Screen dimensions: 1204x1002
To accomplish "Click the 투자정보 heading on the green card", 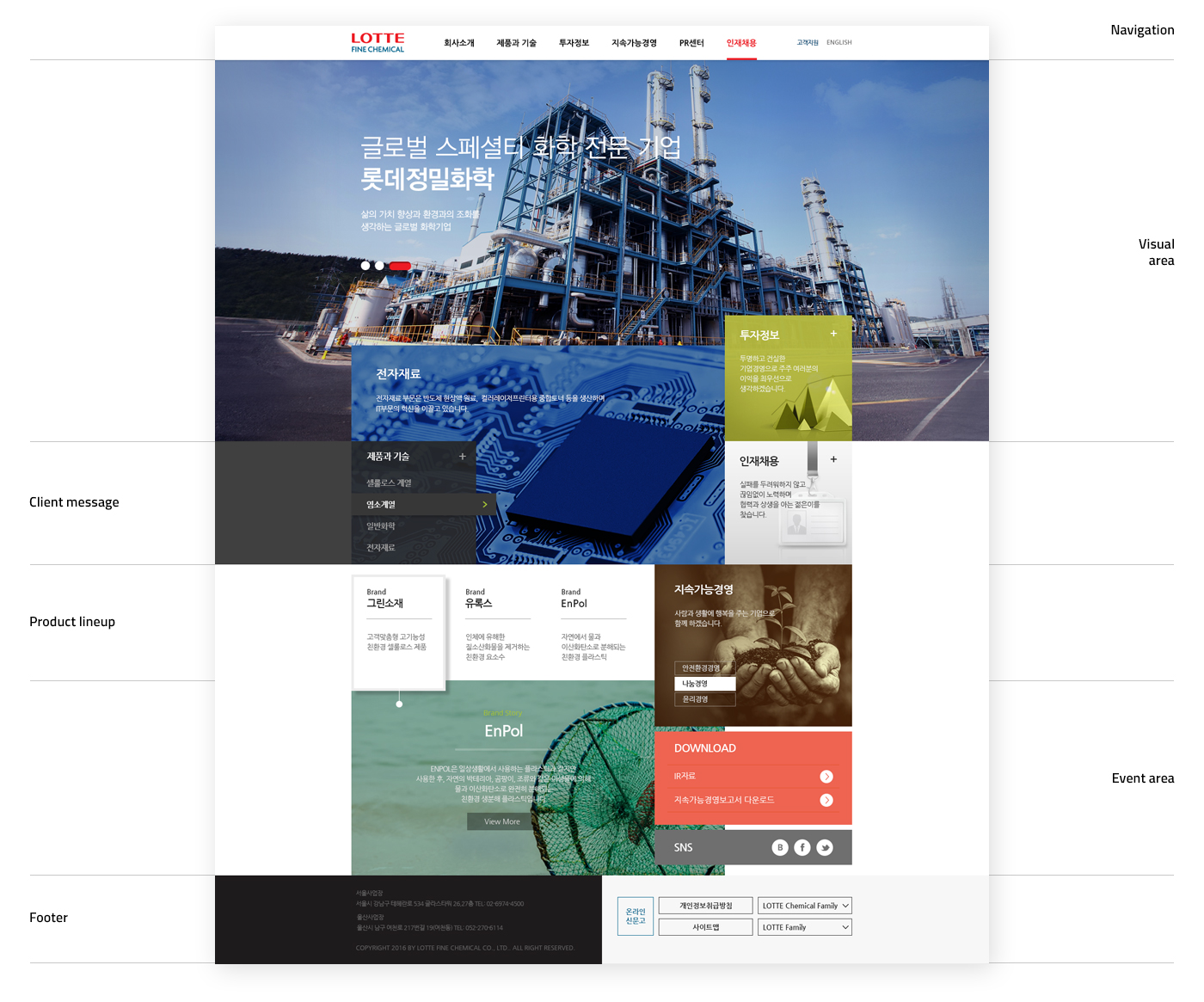I will (759, 335).
